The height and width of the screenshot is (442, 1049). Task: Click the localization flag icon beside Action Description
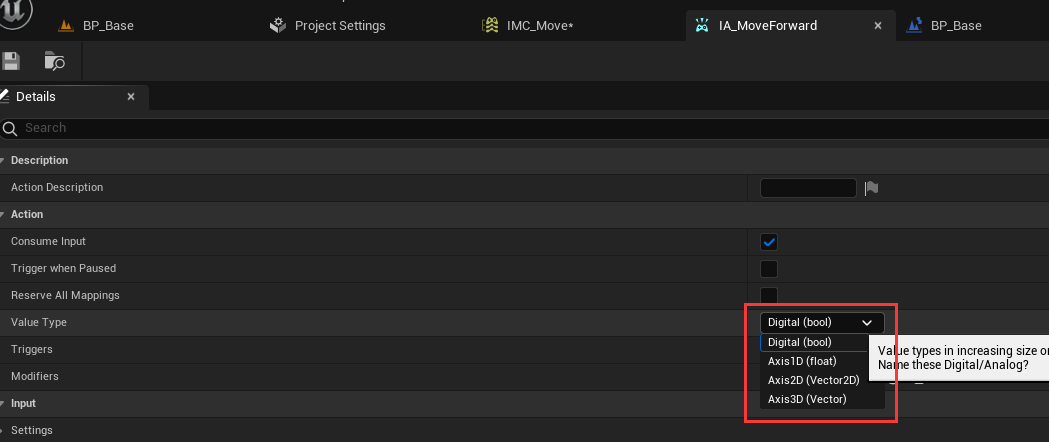[x=871, y=188]
